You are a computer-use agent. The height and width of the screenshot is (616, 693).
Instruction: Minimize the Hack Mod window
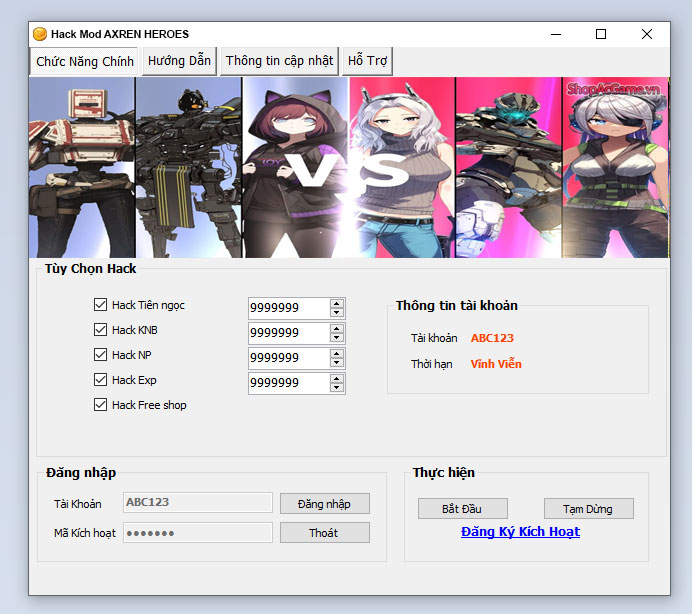pos(556,34)
